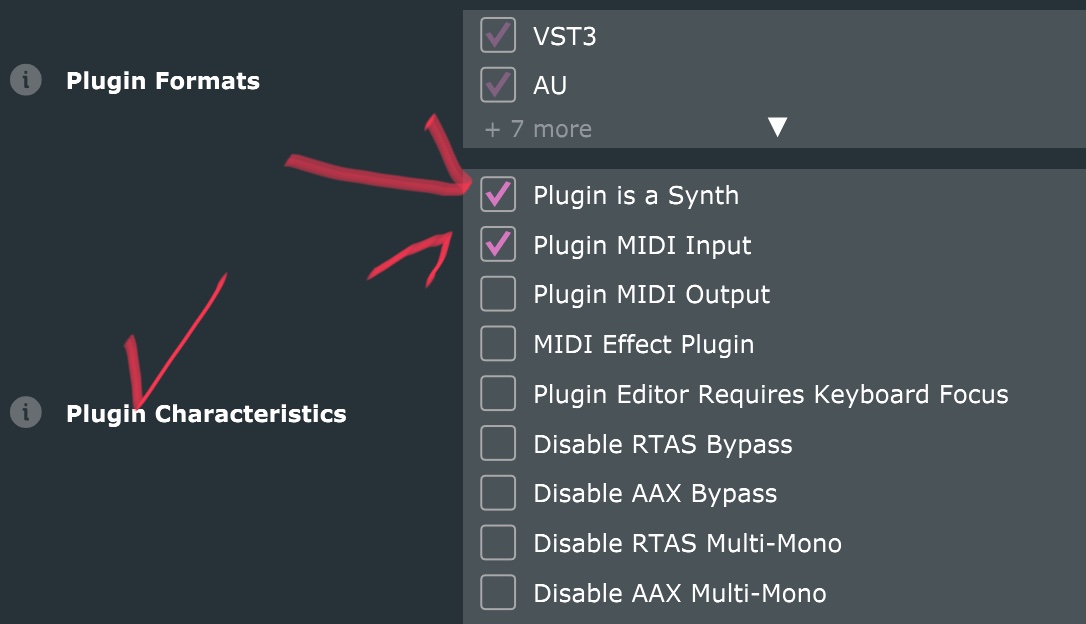Select the Plugin Characteristics label
Image resolution: width=1086 pixels, height=624 pixels.
[x=206, y=414]
